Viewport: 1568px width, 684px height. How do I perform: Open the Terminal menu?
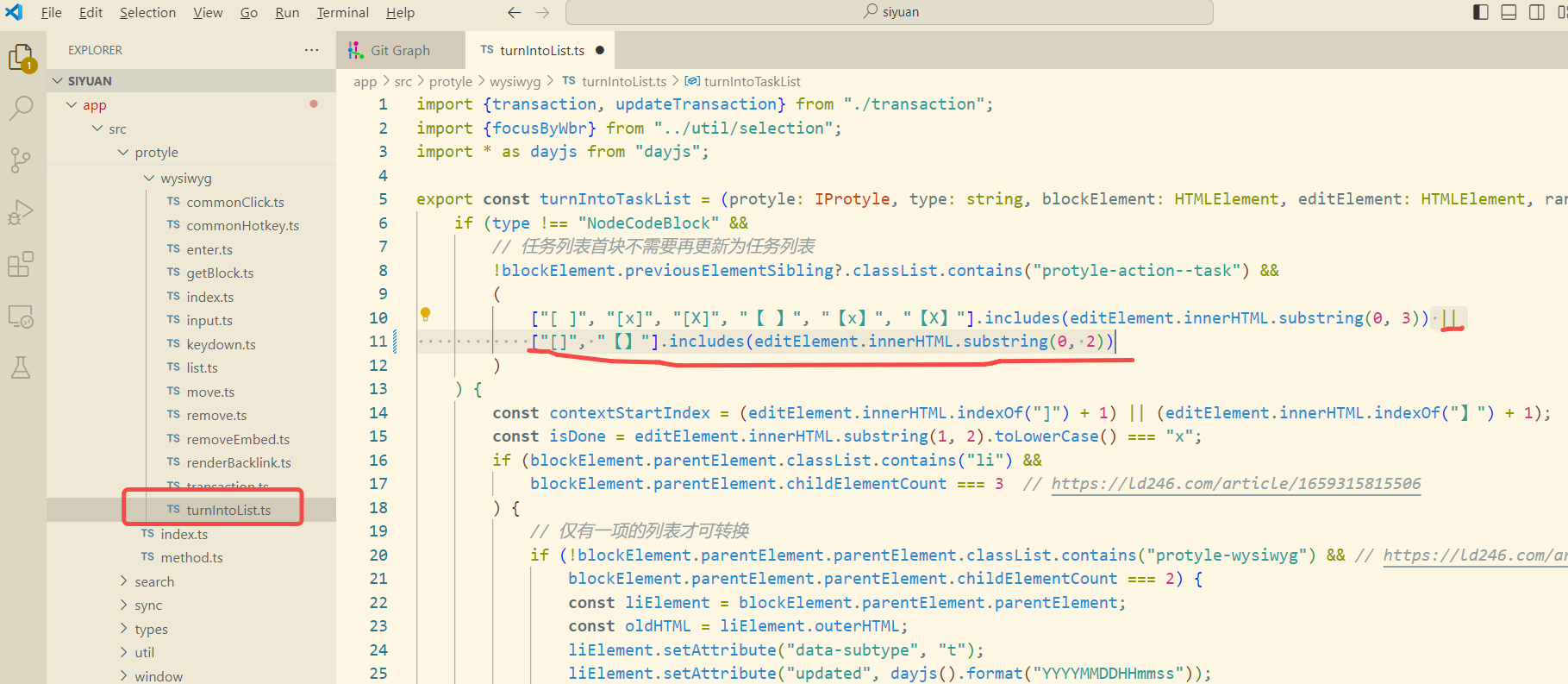coord(342,12)
